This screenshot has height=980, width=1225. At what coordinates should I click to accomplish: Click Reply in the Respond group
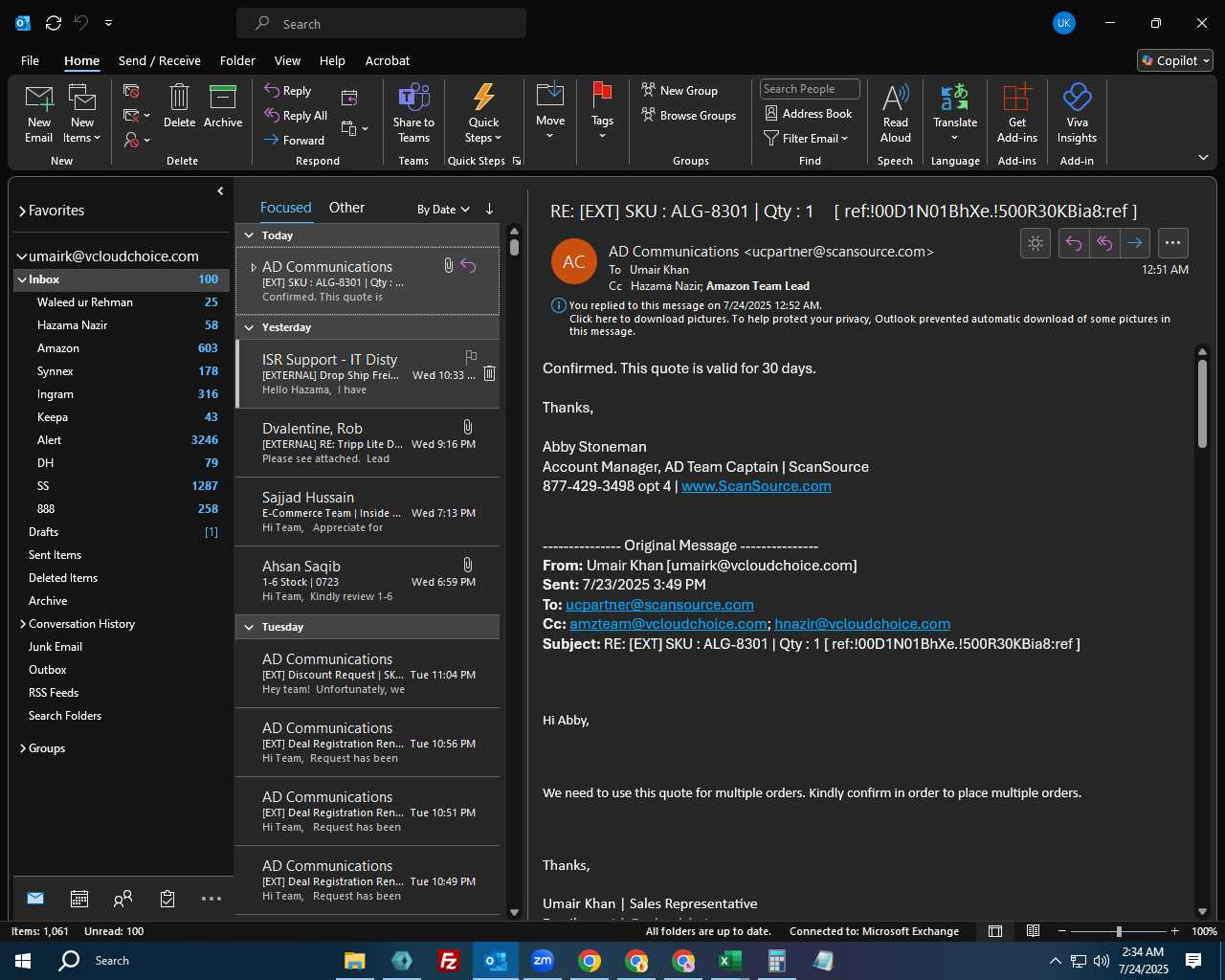point(288,90)
